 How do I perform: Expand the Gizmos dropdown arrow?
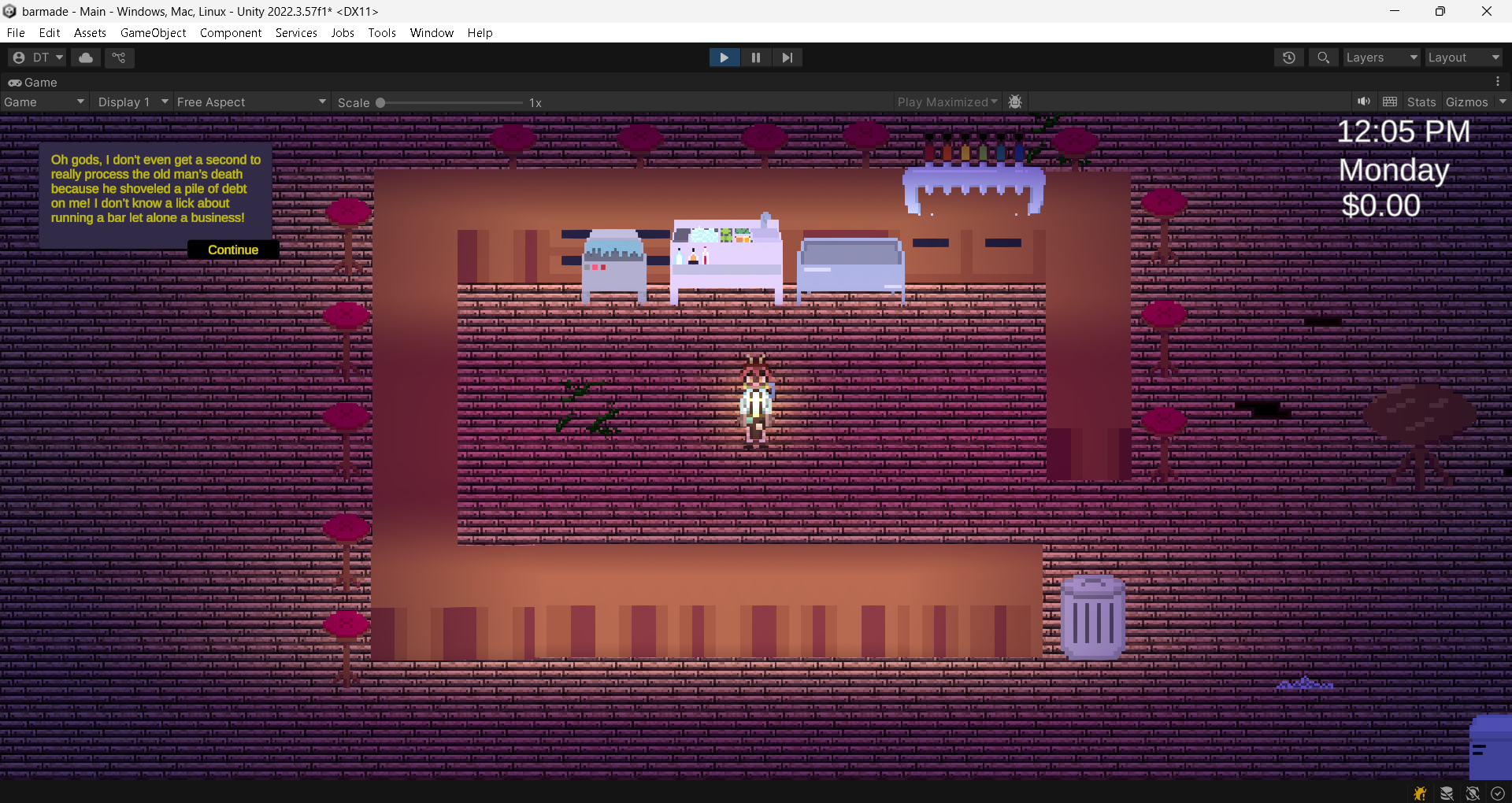(1503, 102)
